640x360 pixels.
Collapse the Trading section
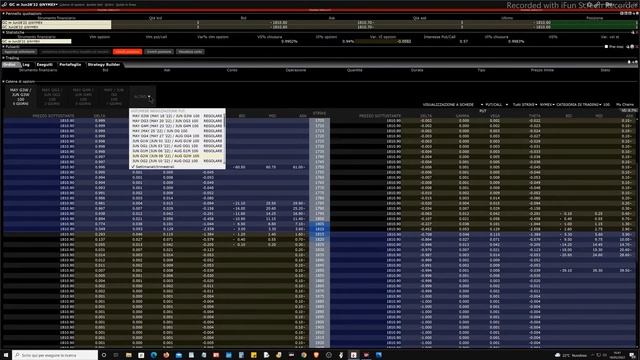[x=3, y=58]
